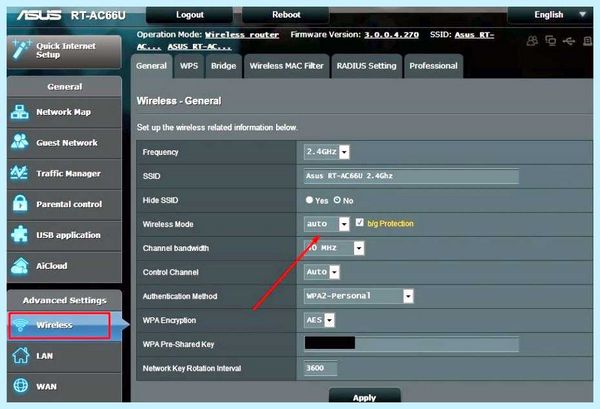Image resolution: width=600 pixels, height=409 pixels.
Task: Click the Parental control padlock icon
Action: pos(20,203)
